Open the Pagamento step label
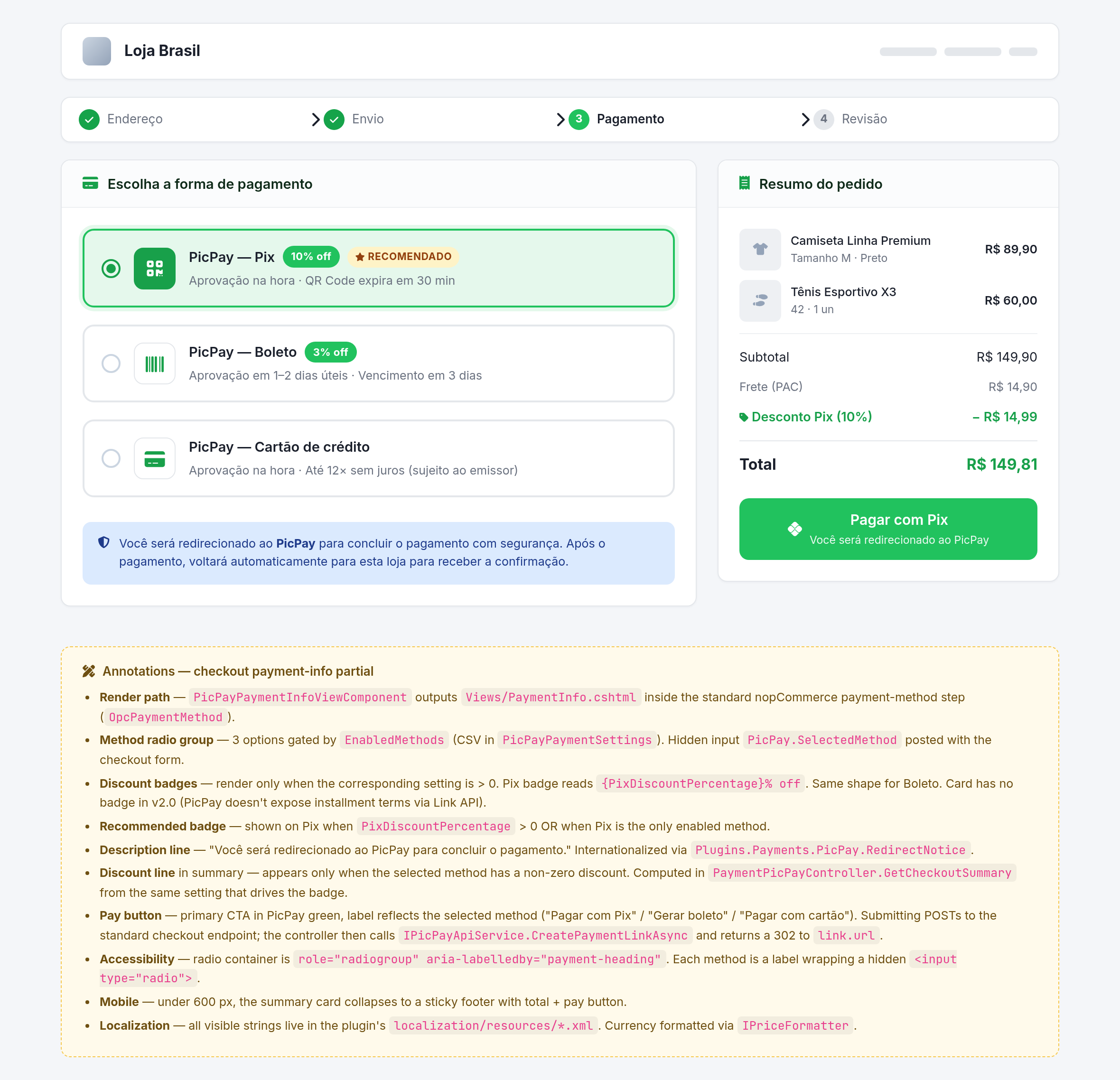This screenshot has width=1120, height=1080. pyautogui.click(x=630, y=119)
